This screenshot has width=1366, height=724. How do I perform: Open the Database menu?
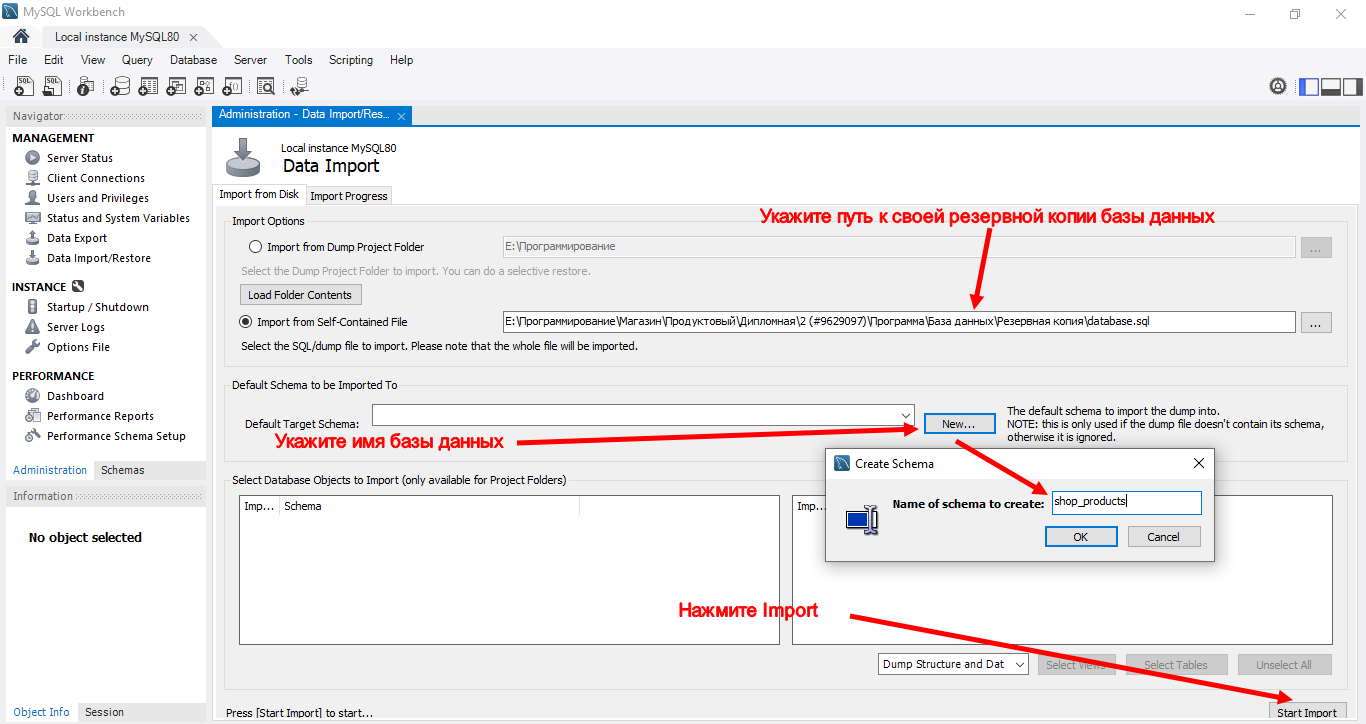pos(193,60)
